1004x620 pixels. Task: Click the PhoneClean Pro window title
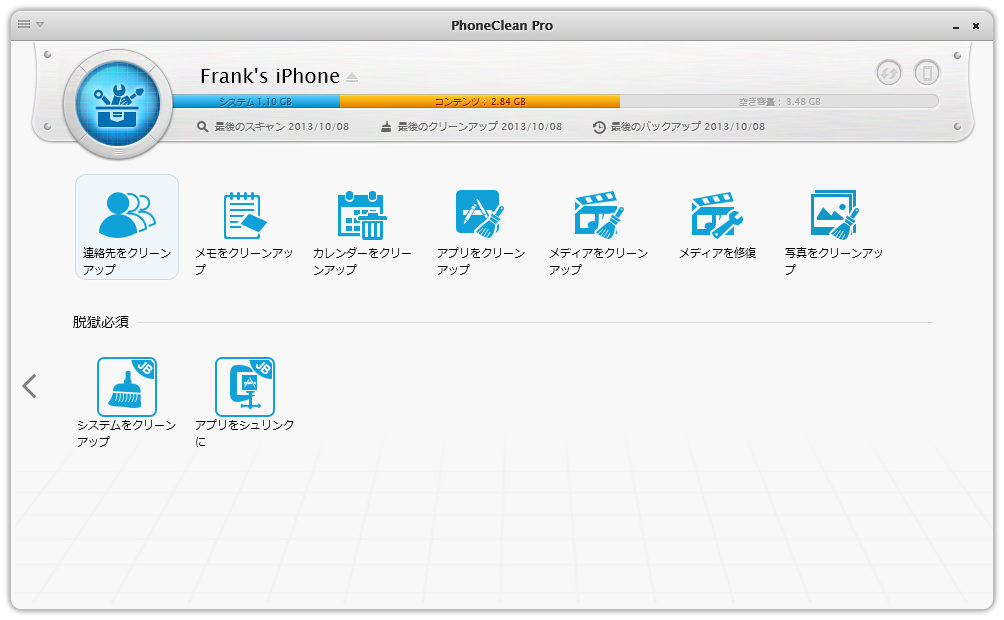[502, 26]
